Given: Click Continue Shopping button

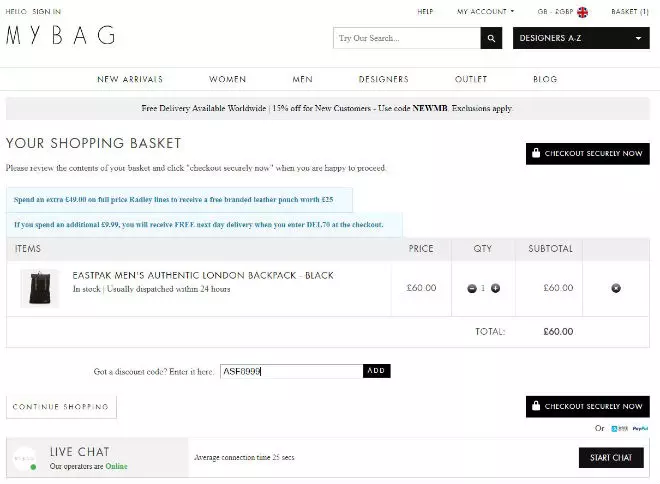Looking at the screenshot, I should point(61,407).
